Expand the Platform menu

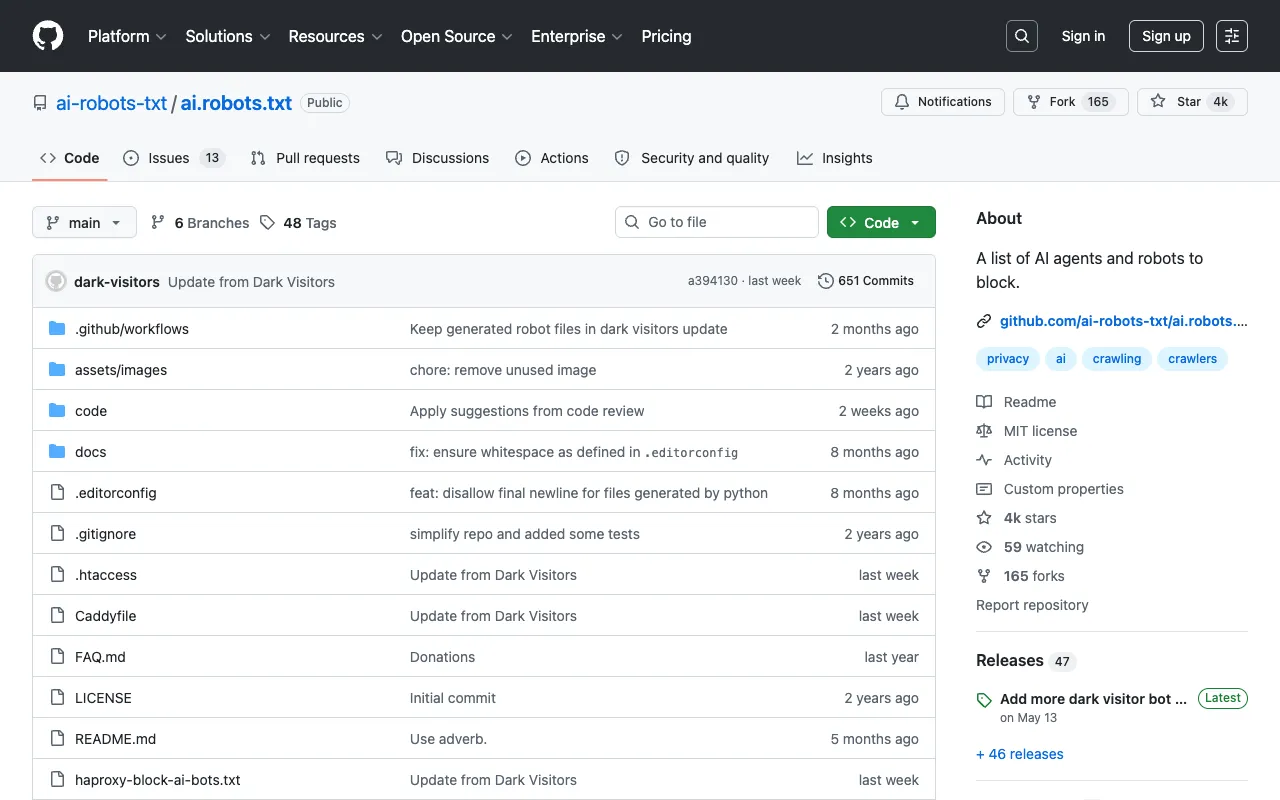(127, 36)
